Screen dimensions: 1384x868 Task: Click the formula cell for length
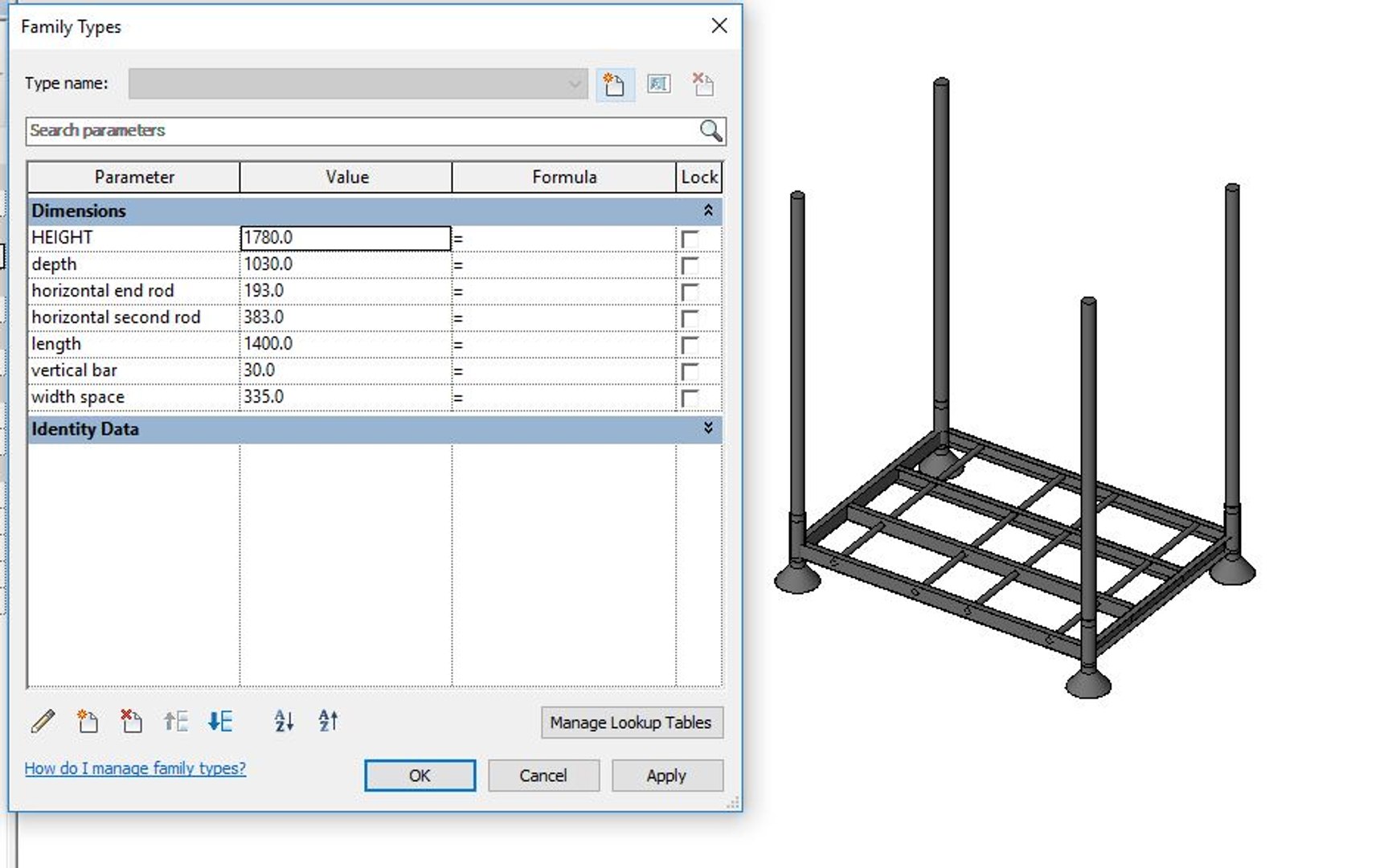(564, 344)
